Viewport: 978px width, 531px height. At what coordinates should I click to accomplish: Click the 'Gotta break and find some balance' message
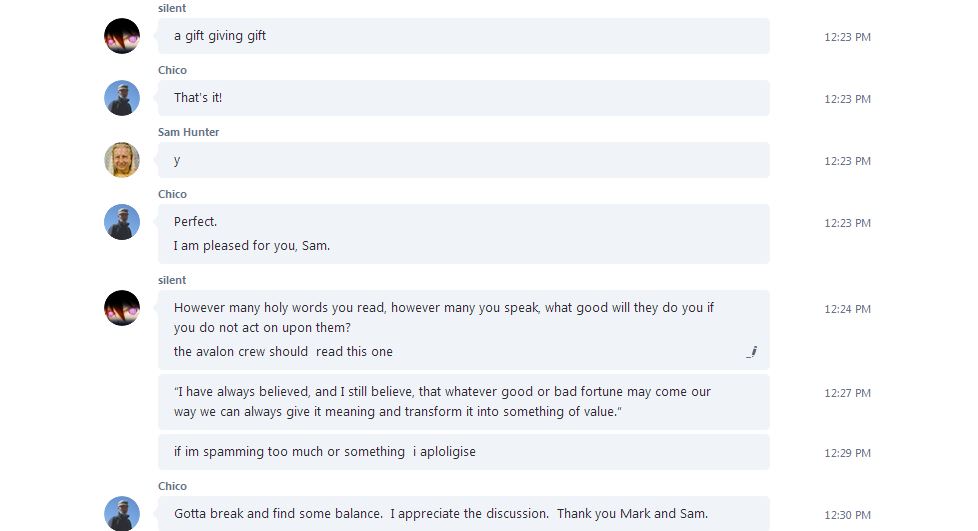(463, 514)
